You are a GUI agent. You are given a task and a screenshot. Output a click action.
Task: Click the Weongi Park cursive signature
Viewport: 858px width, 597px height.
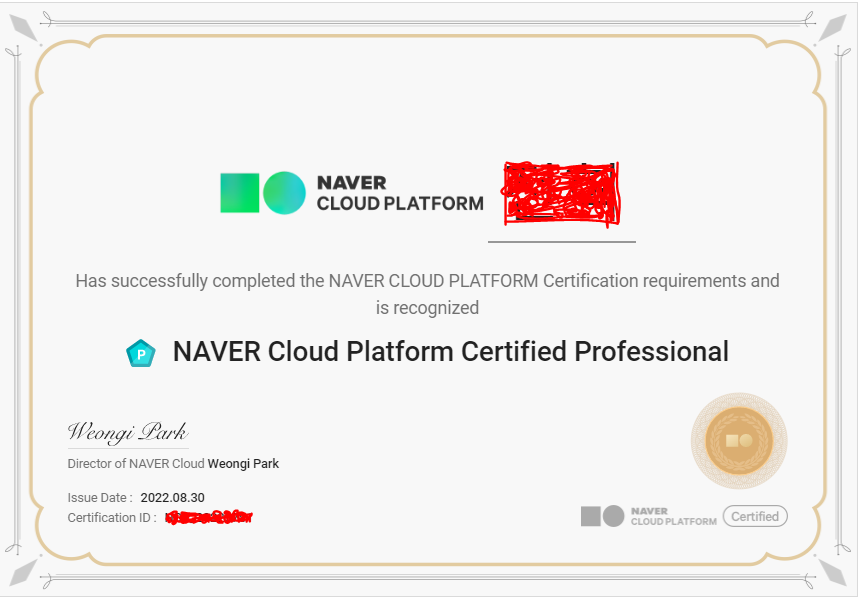[128, 432]
